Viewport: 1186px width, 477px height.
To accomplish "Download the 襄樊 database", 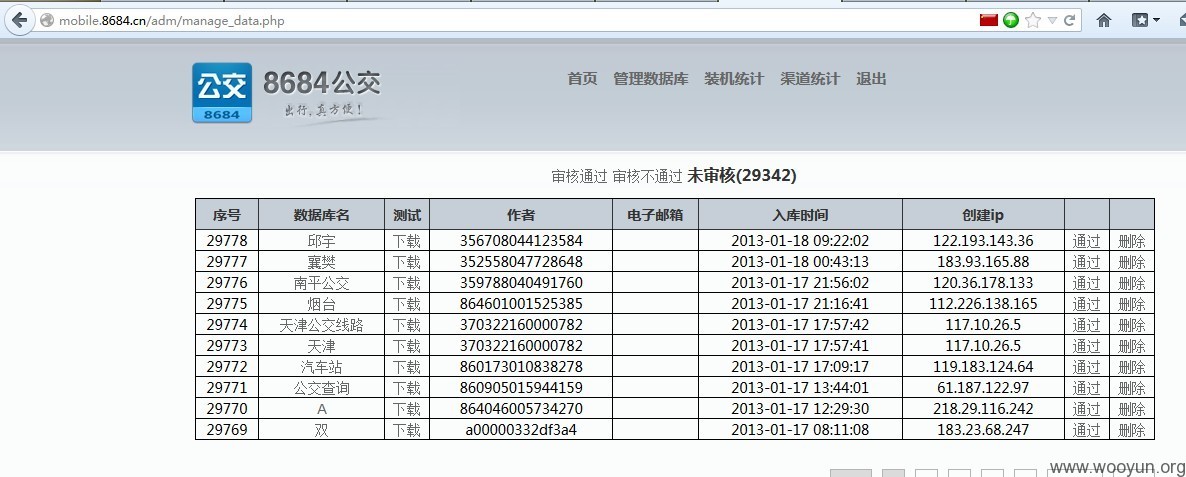I will [x=406, y=262].
